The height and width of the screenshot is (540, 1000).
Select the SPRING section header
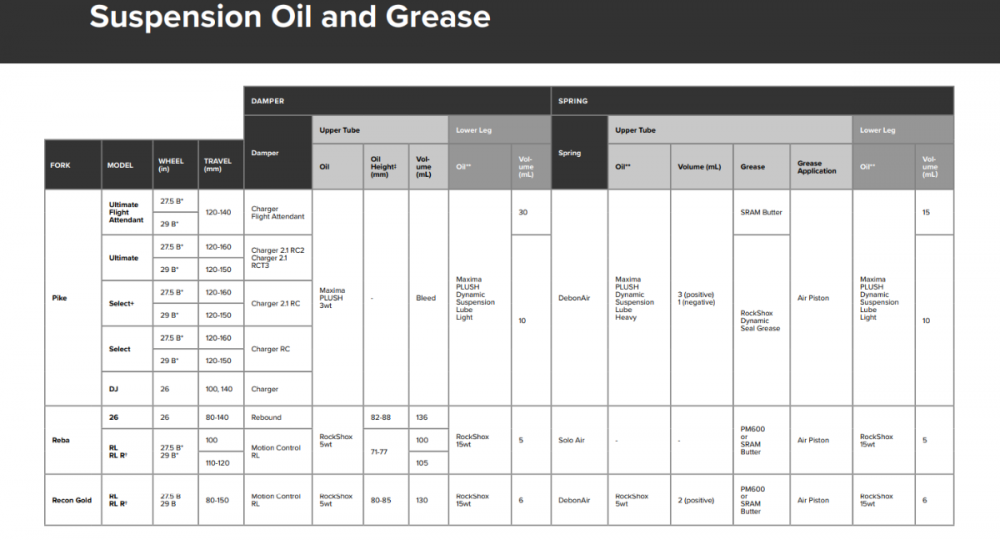click(x=753, y=101)
